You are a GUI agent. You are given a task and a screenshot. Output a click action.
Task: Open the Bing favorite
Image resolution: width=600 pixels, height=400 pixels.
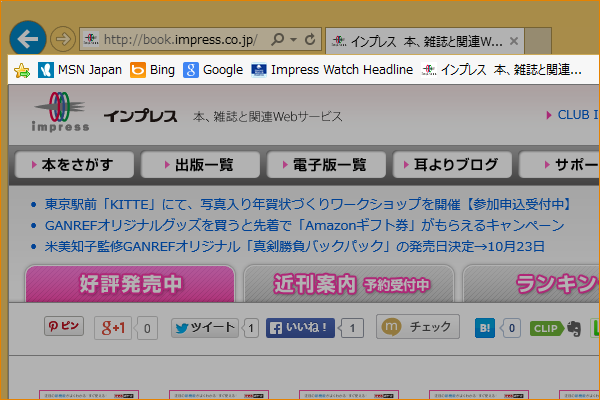point(152,70)
